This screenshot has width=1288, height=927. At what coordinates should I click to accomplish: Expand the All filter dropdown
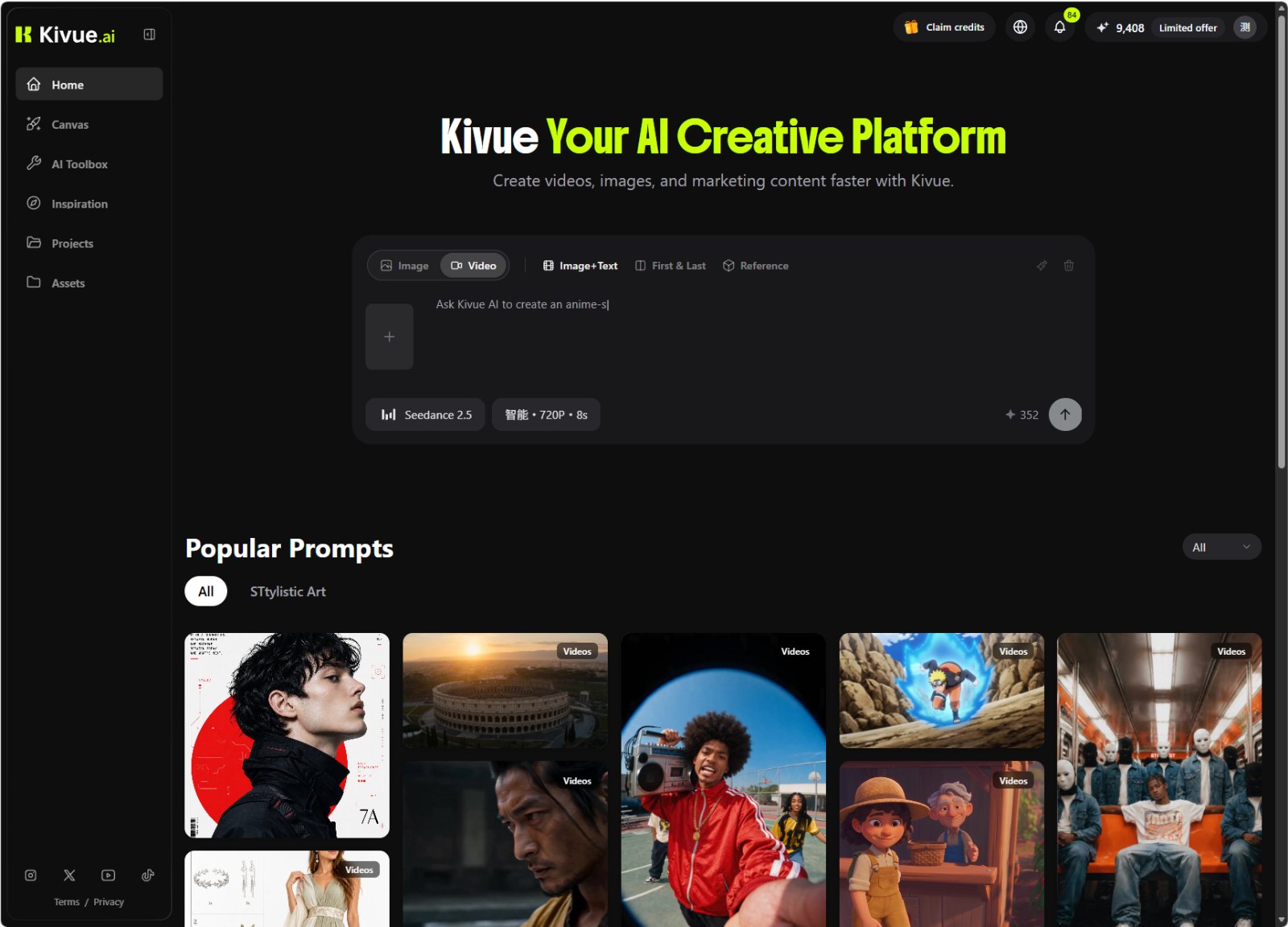pyautogui.click(x=1221, y=547)
